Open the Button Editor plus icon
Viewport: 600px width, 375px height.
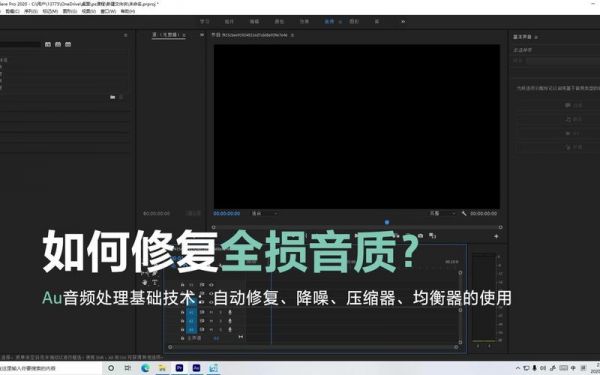coord(496,236)
